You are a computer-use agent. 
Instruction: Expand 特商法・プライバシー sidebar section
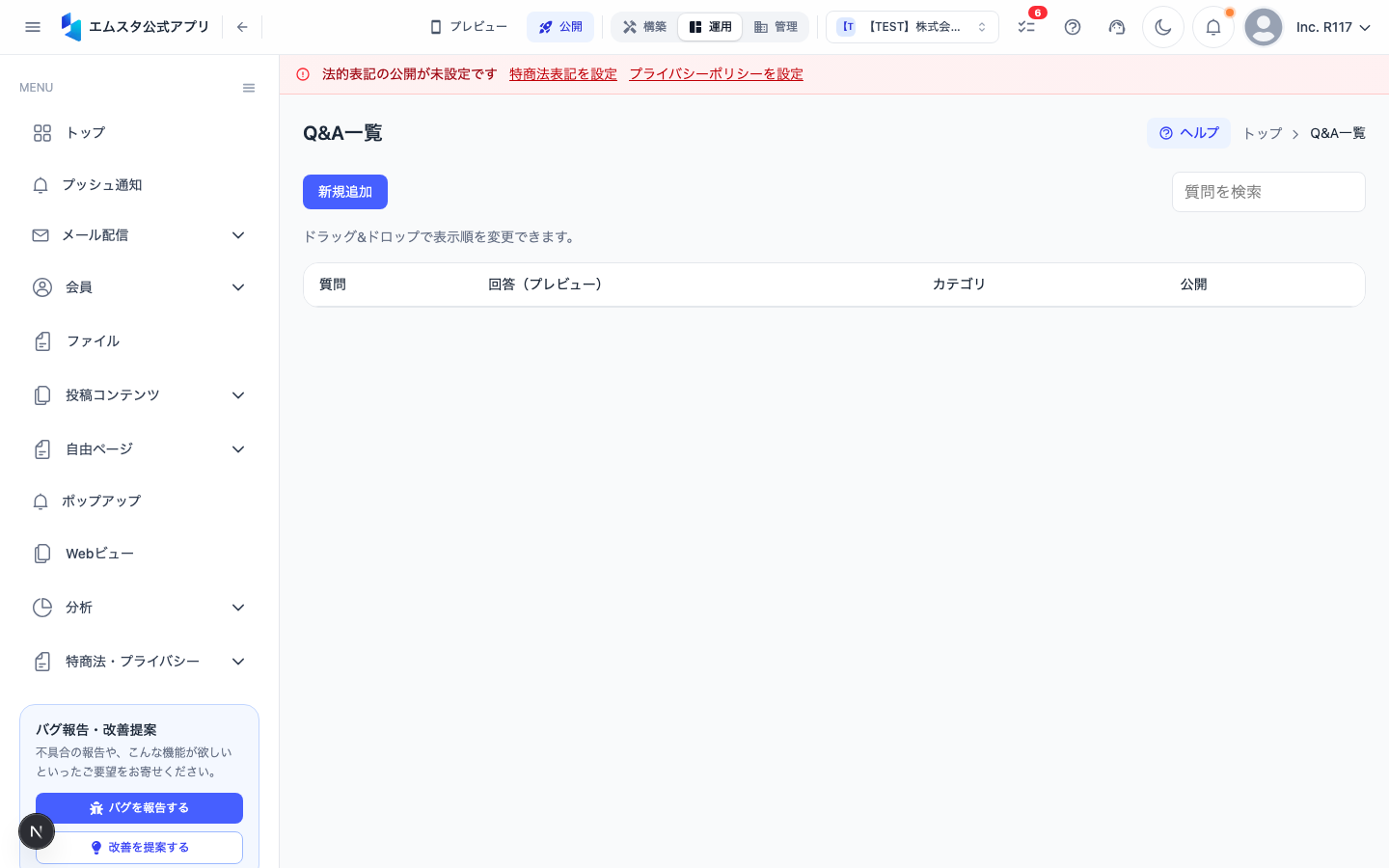[x=139, y=662]
